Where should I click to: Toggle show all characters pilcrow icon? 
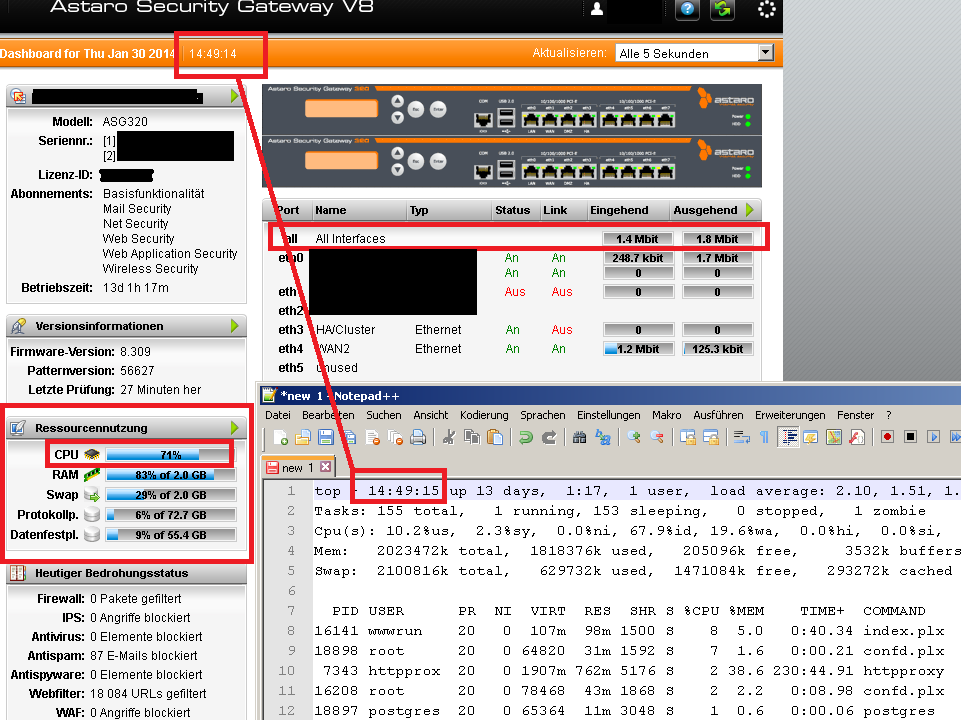[x=764, y=437]
